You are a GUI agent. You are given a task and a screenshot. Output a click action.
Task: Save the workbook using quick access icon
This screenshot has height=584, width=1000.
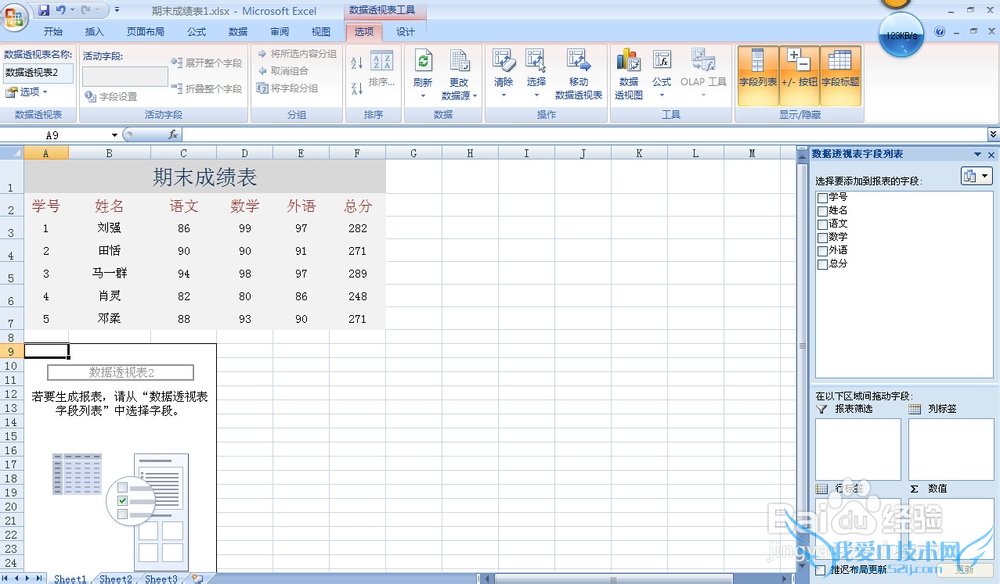pos(43,10)
